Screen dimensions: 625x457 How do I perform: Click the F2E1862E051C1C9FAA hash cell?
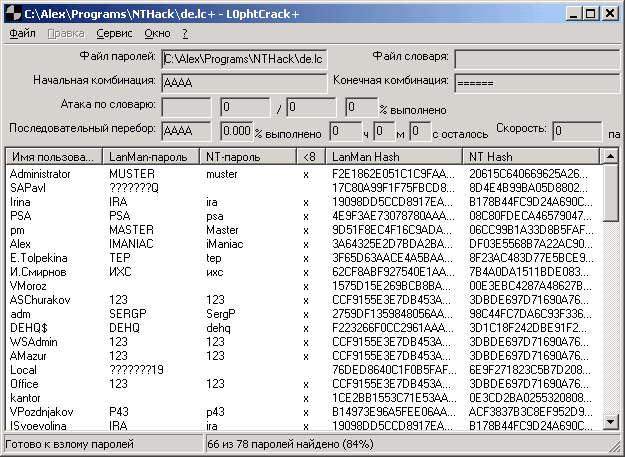click(x=393, y=174)
